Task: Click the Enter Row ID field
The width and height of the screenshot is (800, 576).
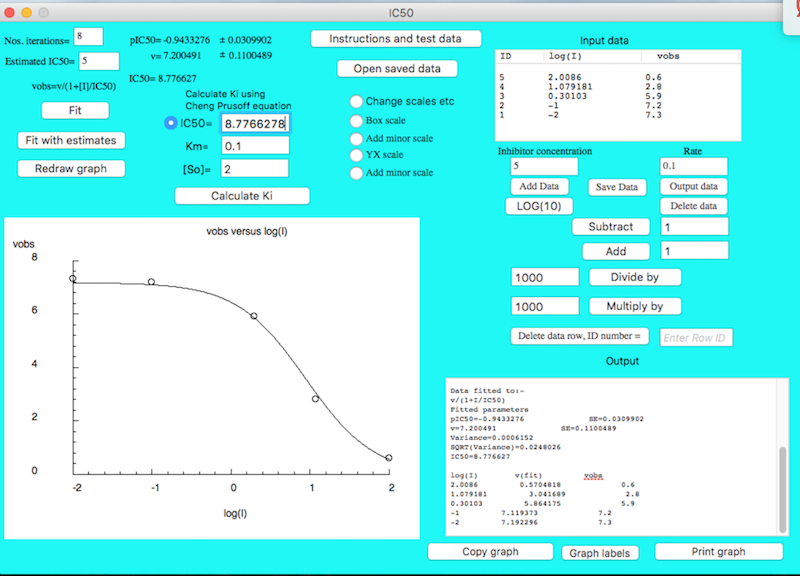Action: point(696,338)
